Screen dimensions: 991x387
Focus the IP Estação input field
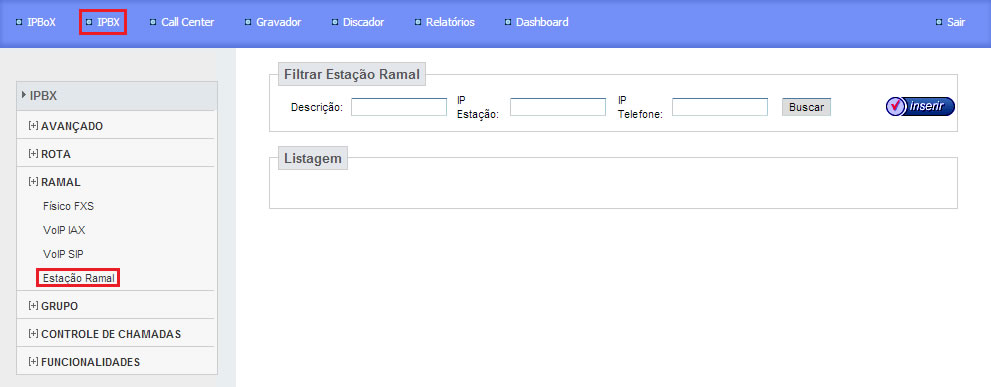point(557,107)
